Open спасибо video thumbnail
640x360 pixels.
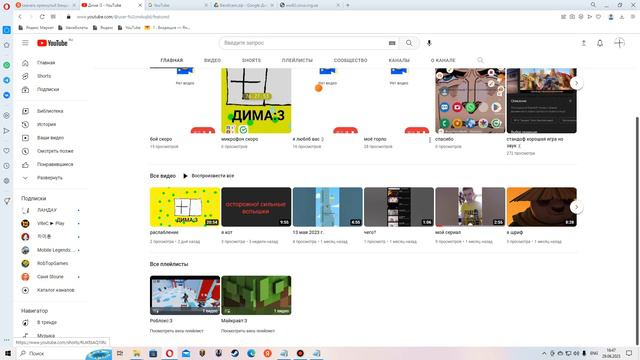[470, 100]
